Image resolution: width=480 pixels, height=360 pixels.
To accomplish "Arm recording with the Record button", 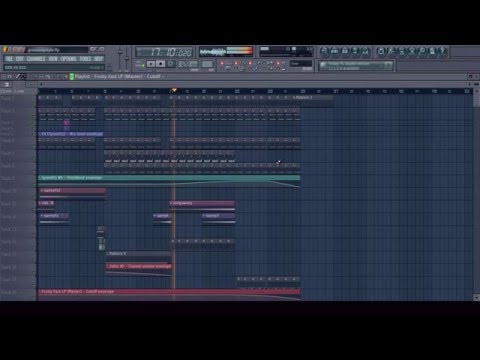I will coord(171,64).
